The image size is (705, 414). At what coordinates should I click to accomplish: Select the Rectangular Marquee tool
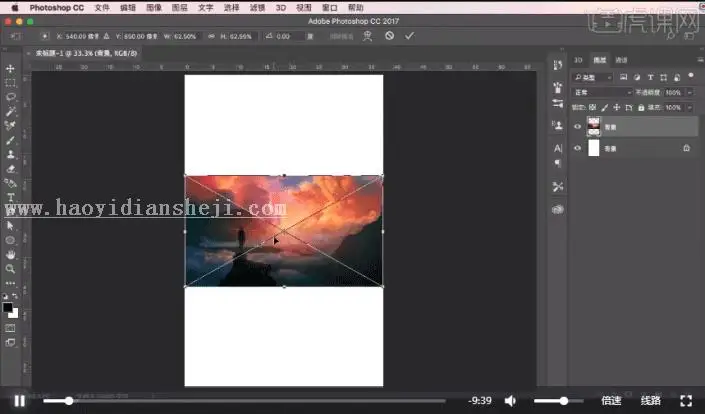[x=10, y=83]
